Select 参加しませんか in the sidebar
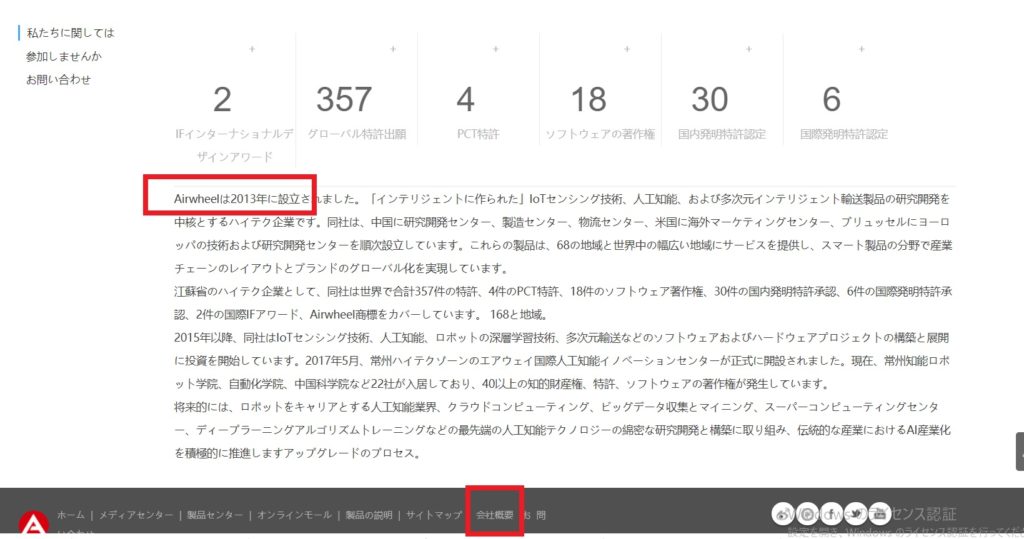Viewport: 1024px width, 539px height. pyautogui.click(x=64, y=56)
